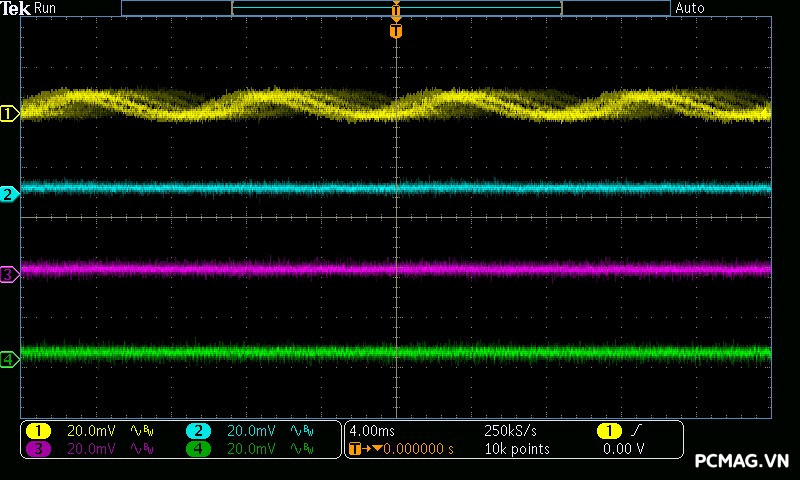This screenshot has height=480, width=800.
Task: Toggle the magenta channel 3 readout badge
Action: pyautogui.click(x=38, y=449)
